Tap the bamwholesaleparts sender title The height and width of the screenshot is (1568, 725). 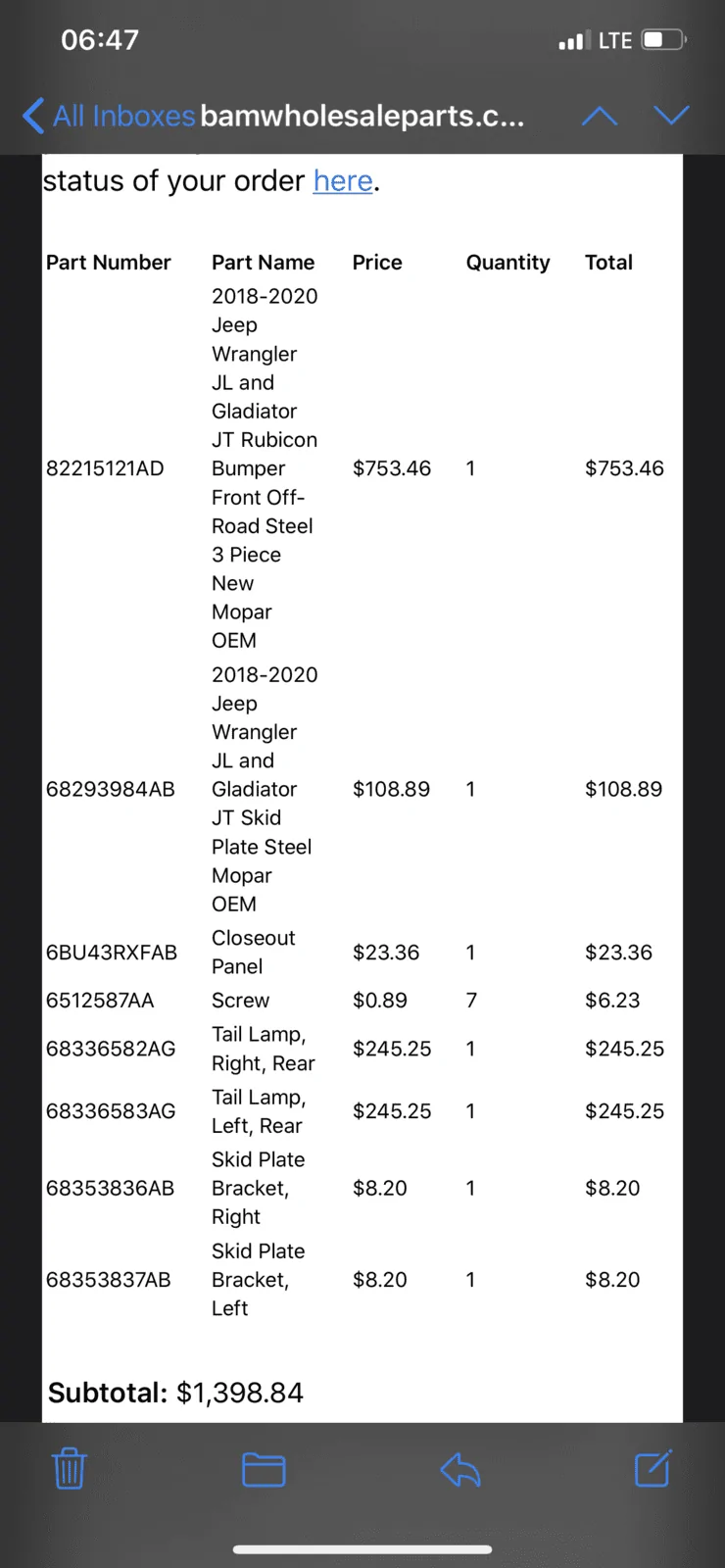point(362,116)
